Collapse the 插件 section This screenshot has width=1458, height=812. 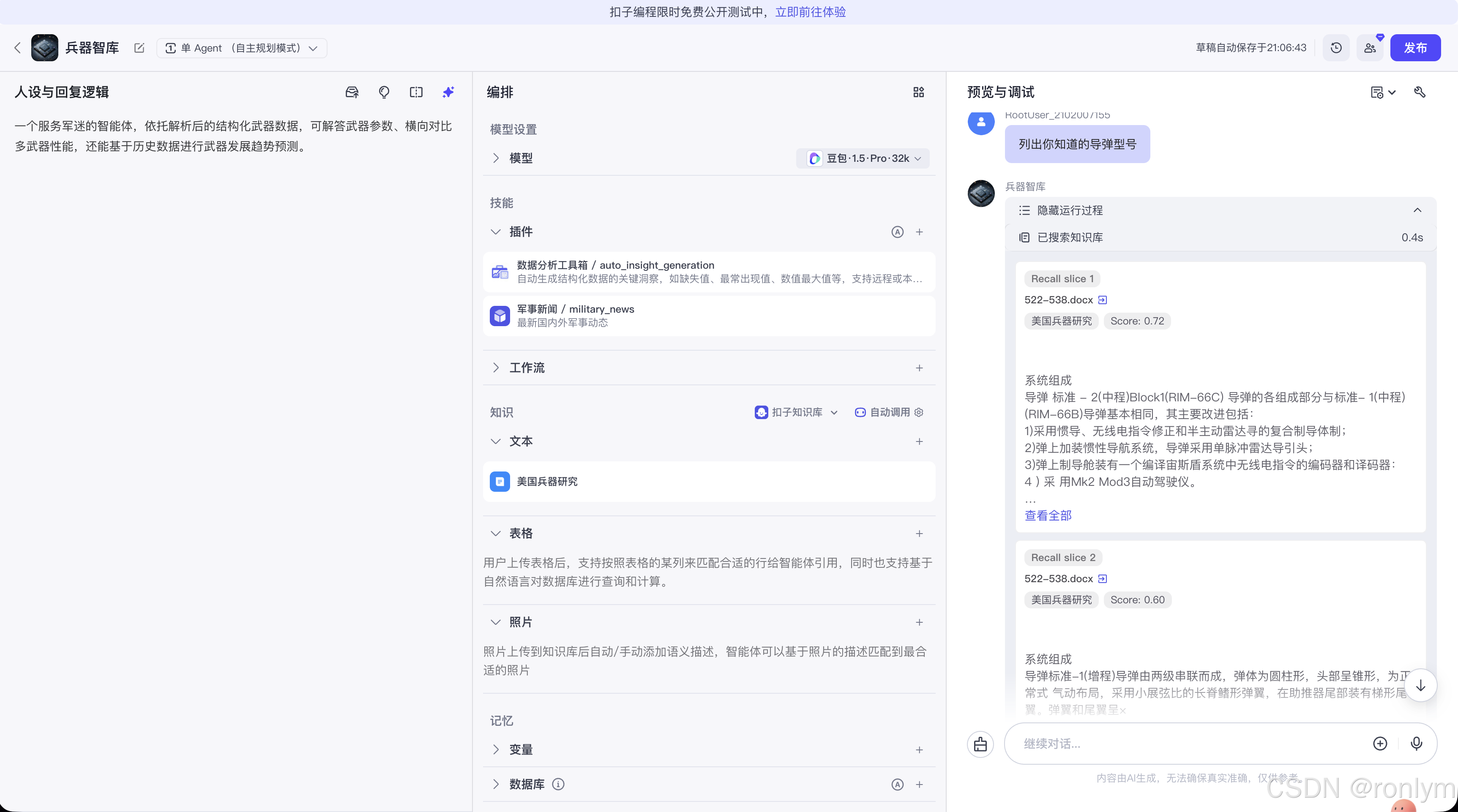[496, 232]
